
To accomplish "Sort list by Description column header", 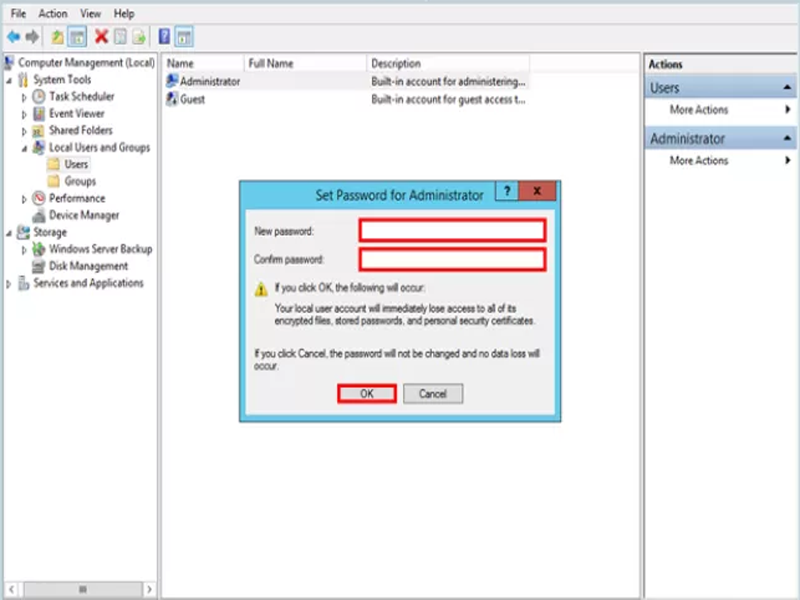I will (x=448, y=63).
